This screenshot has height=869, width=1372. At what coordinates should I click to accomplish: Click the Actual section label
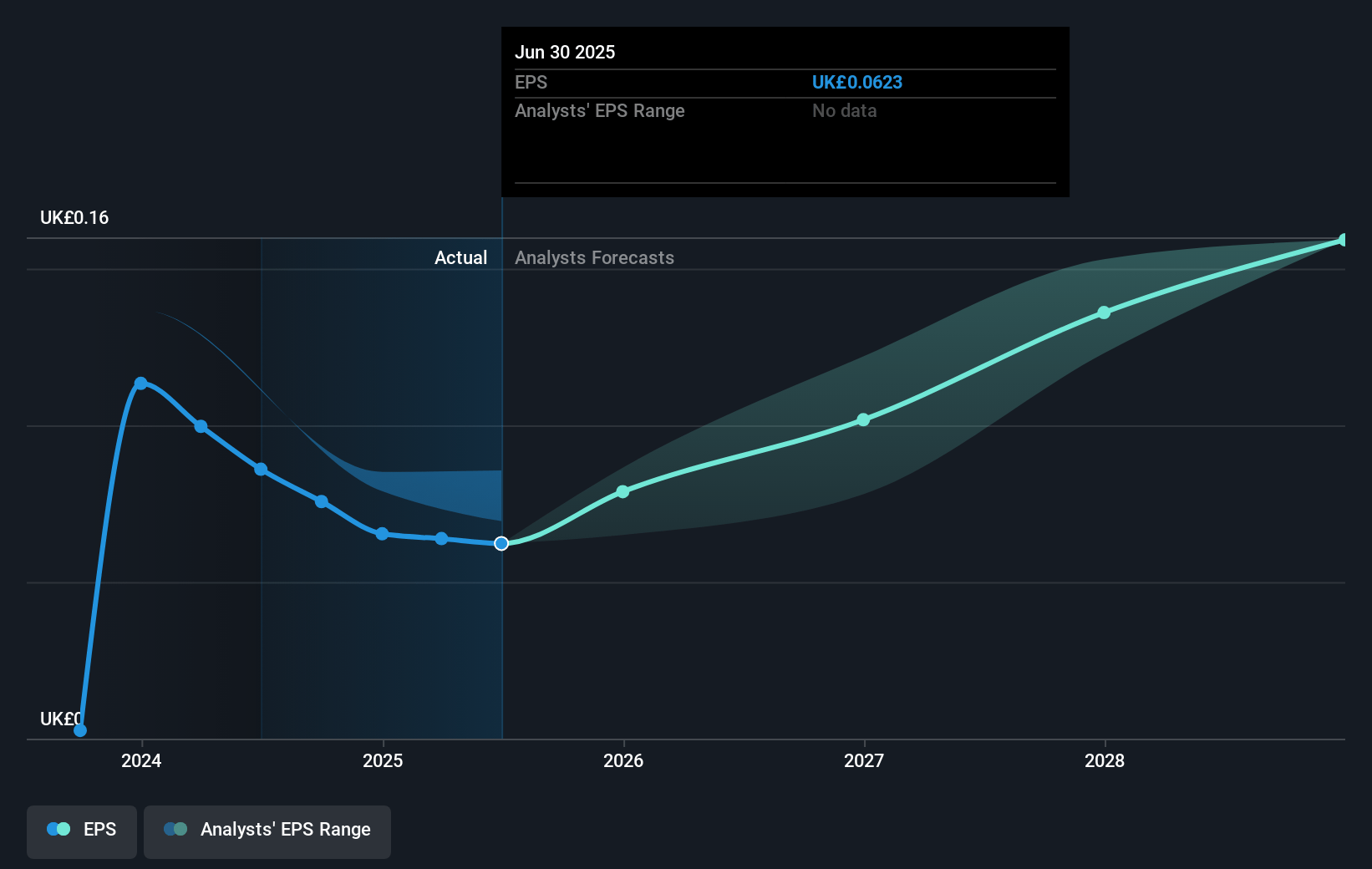460,258
